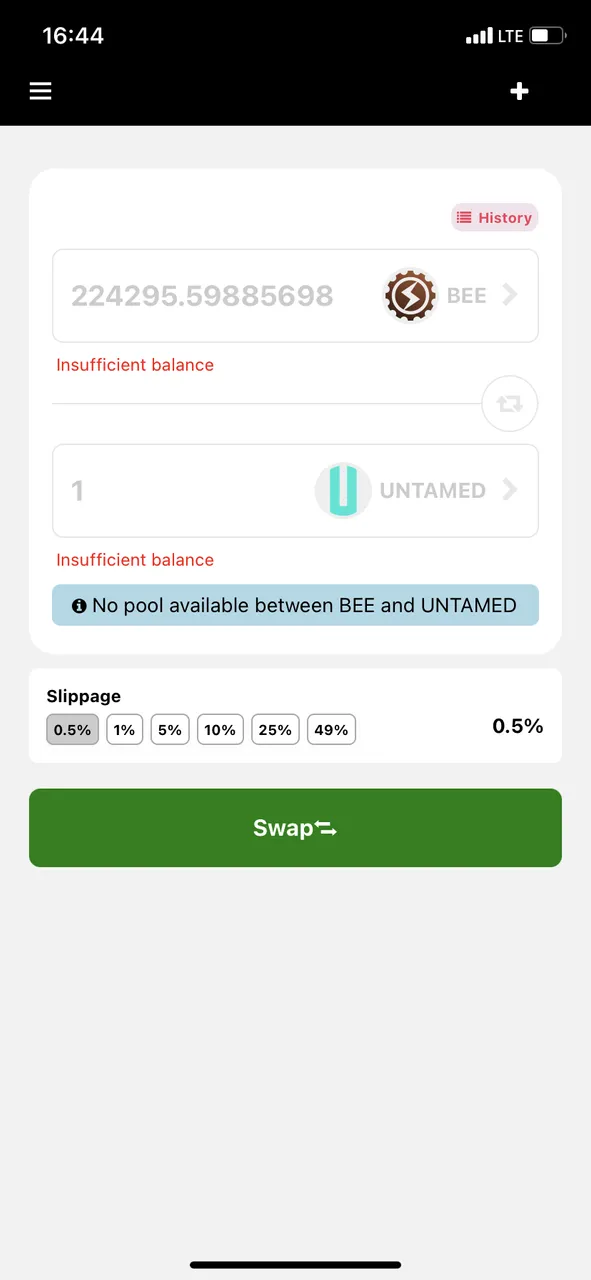Viewport: 591px width, 1280px height.
Task: Choose 10% slippage tolerance
Action: [220, 730]
